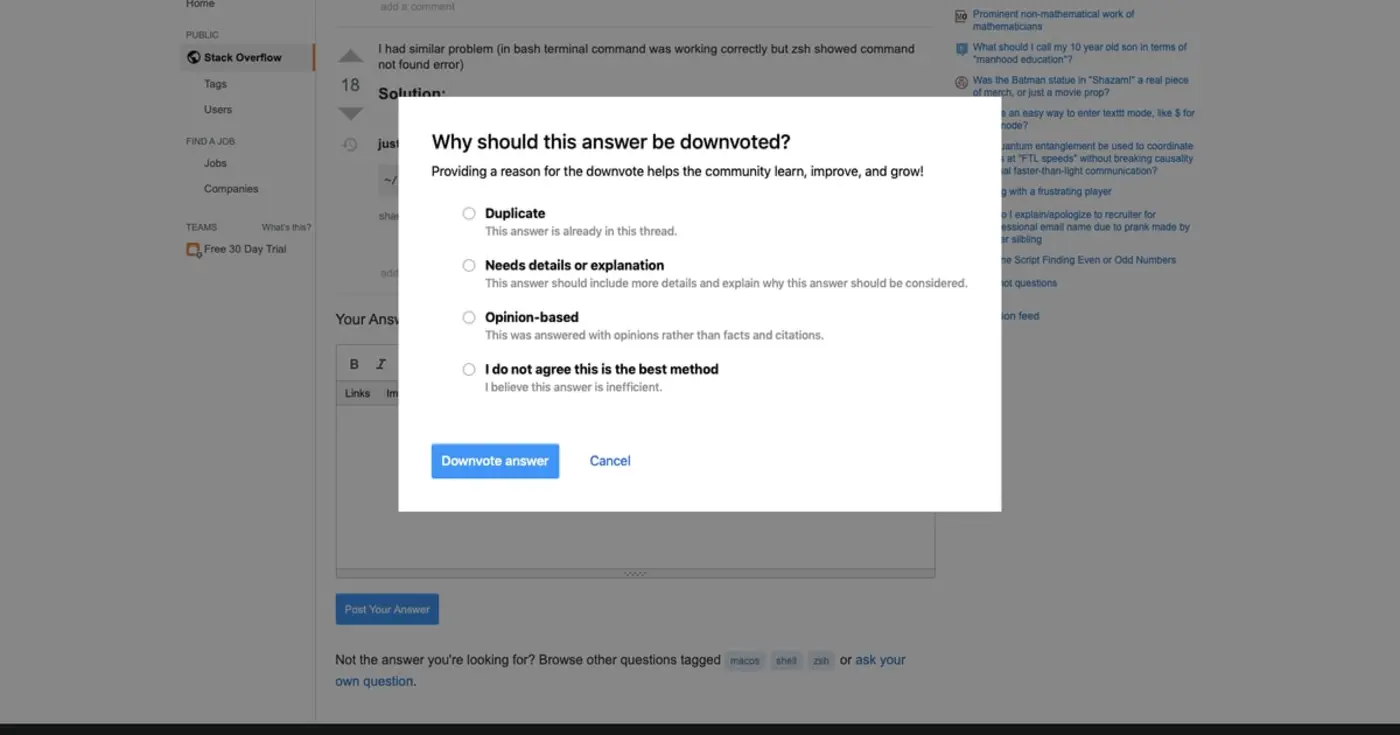Open the Users sidebar item
Viewport: 1400px width, 735px height.
pos(218,110)
